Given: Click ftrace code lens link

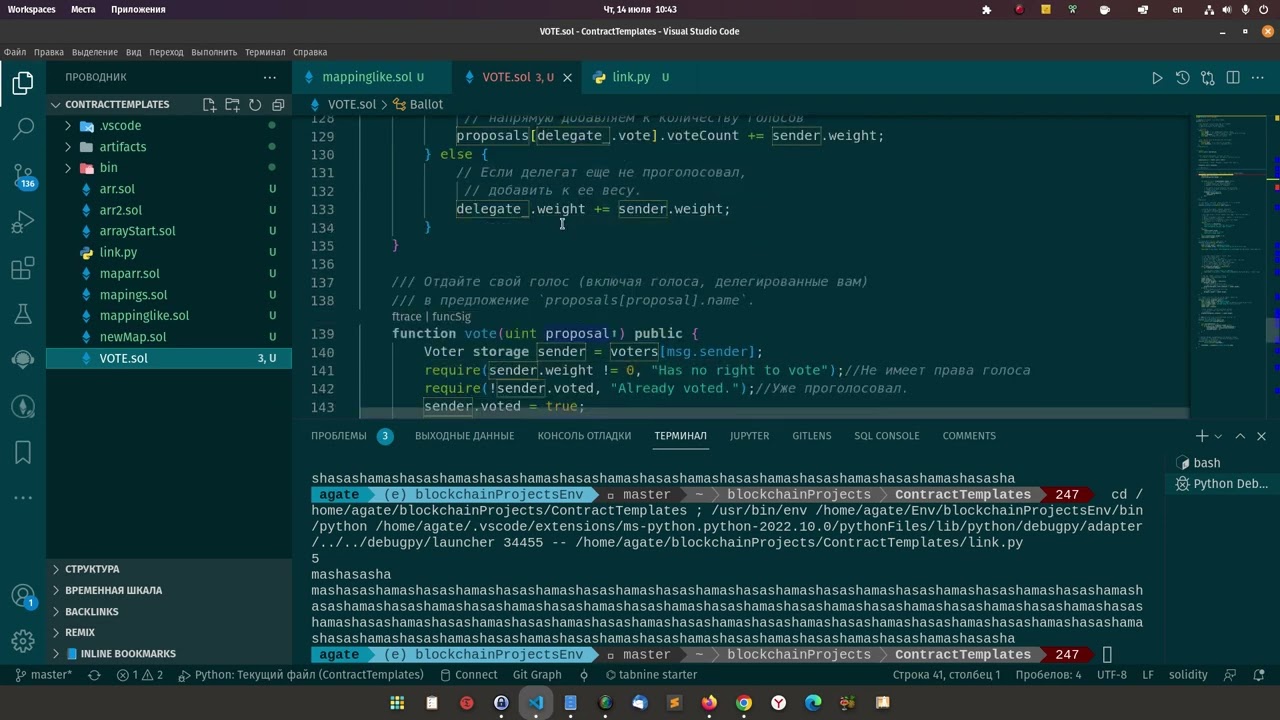Looking at the screenshot, I should coord(407,317).
